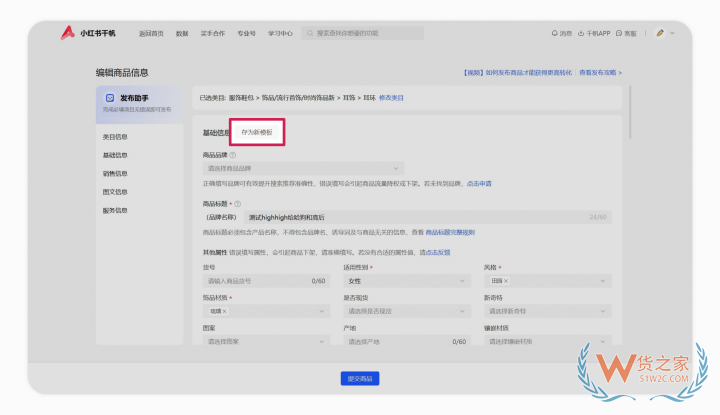Click the page vertical scrollbar
The image size is (720, 415).
pos(630,112)
